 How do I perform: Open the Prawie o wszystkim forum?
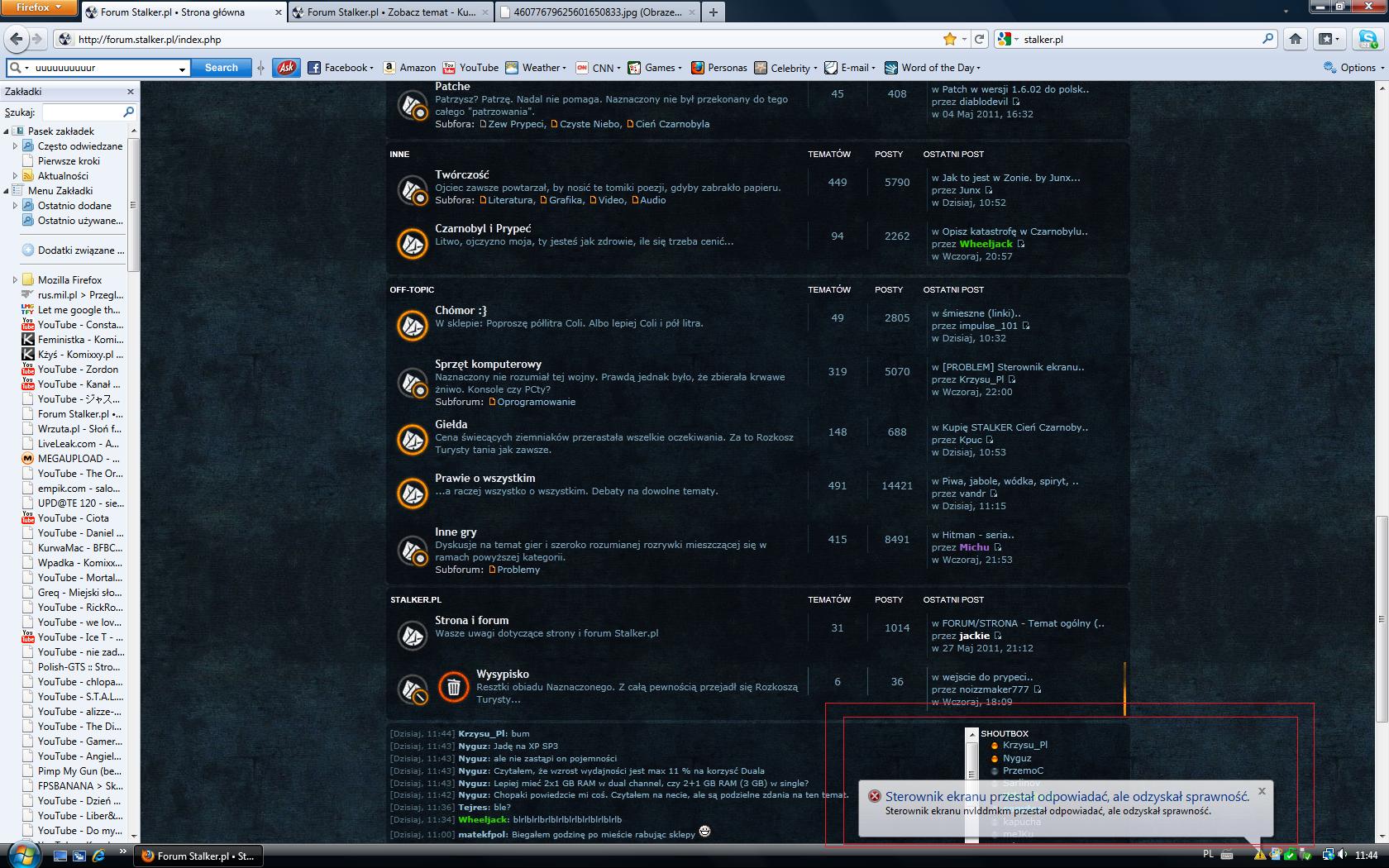coord(484,478)
